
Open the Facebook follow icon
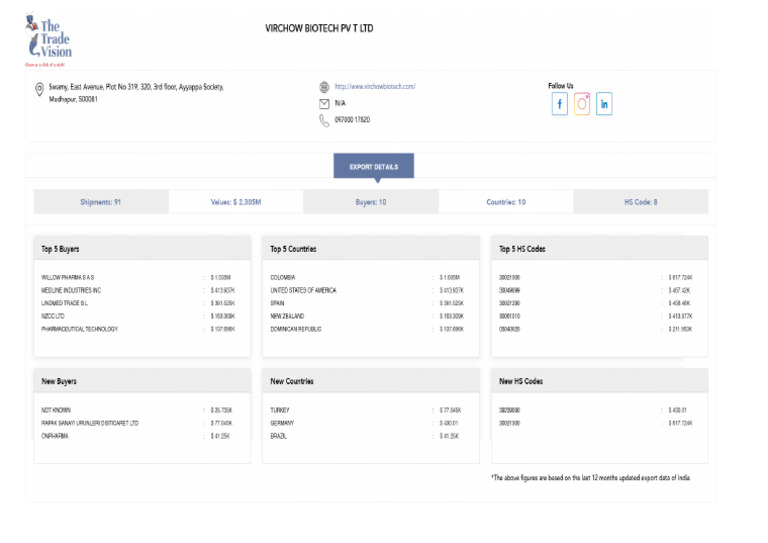point(559,104)
